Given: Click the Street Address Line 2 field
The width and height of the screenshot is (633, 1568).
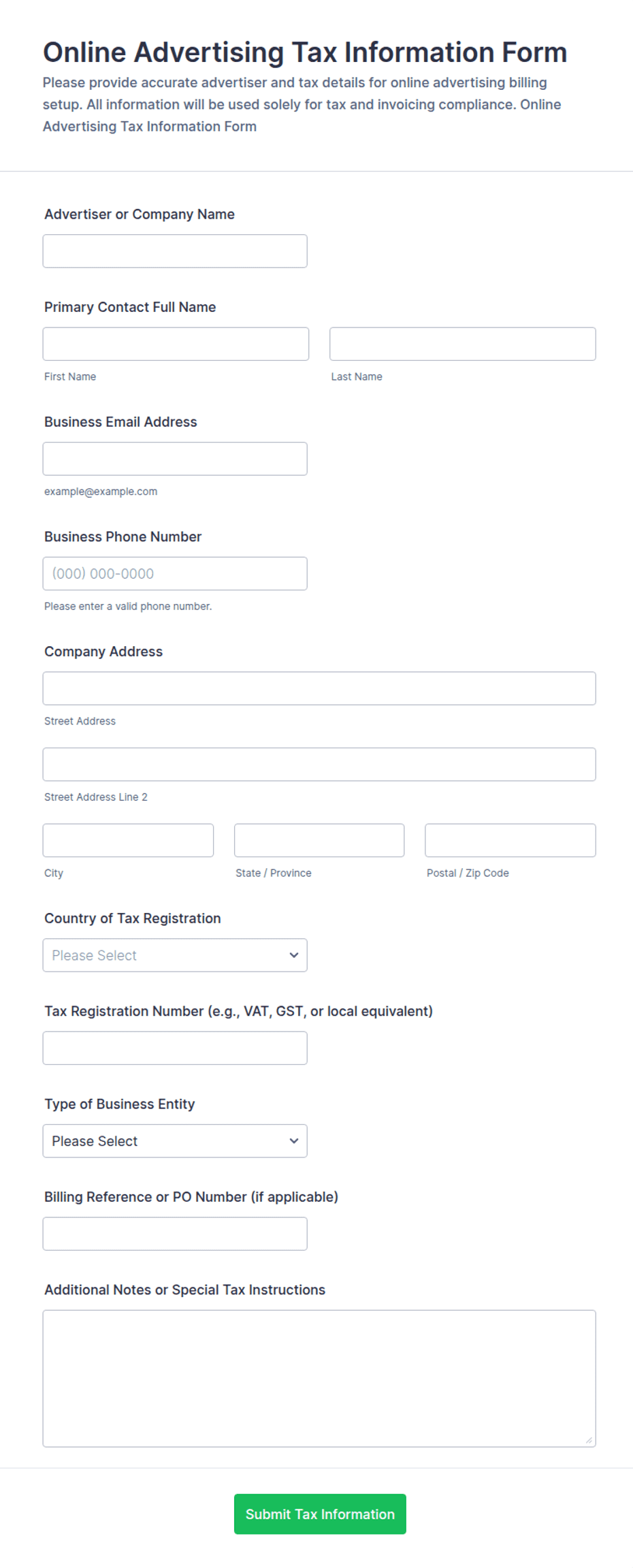Looking at the screenshot, I should click(319, 764).
